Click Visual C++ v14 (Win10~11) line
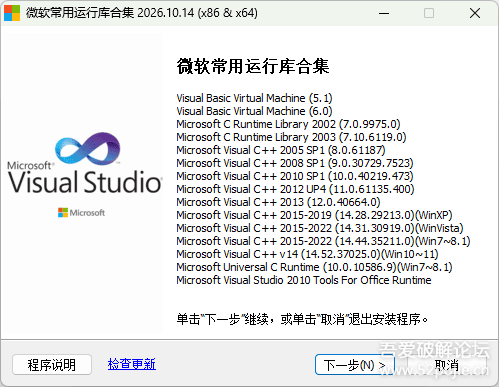This screenshot has width=499, height=387. click(x=307, y=254)
